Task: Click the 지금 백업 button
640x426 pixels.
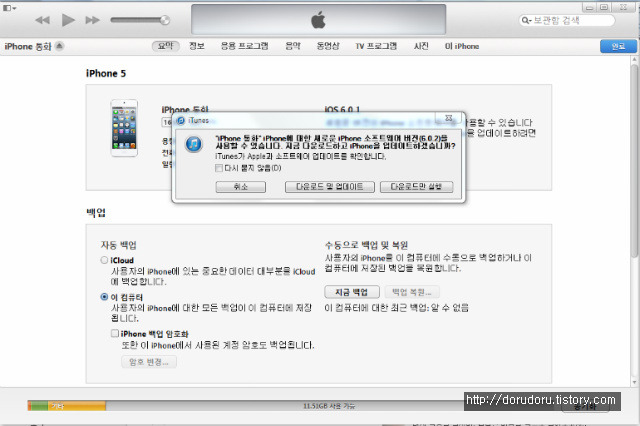Action: 352,292
